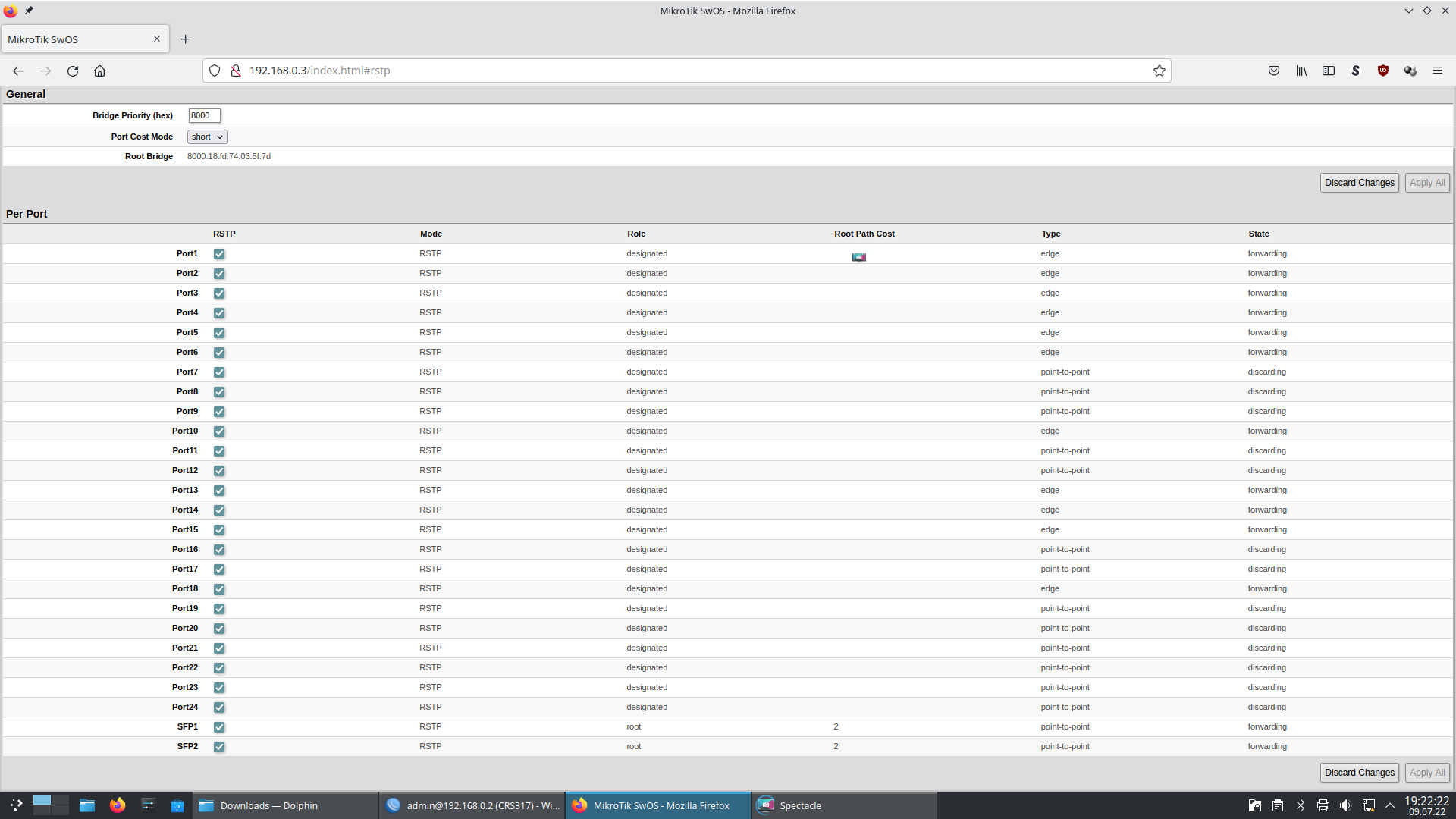Image resolution: width=1456 pixels, height=819 pixels.
Task: Open the Firefox home page
Action: 99,71
